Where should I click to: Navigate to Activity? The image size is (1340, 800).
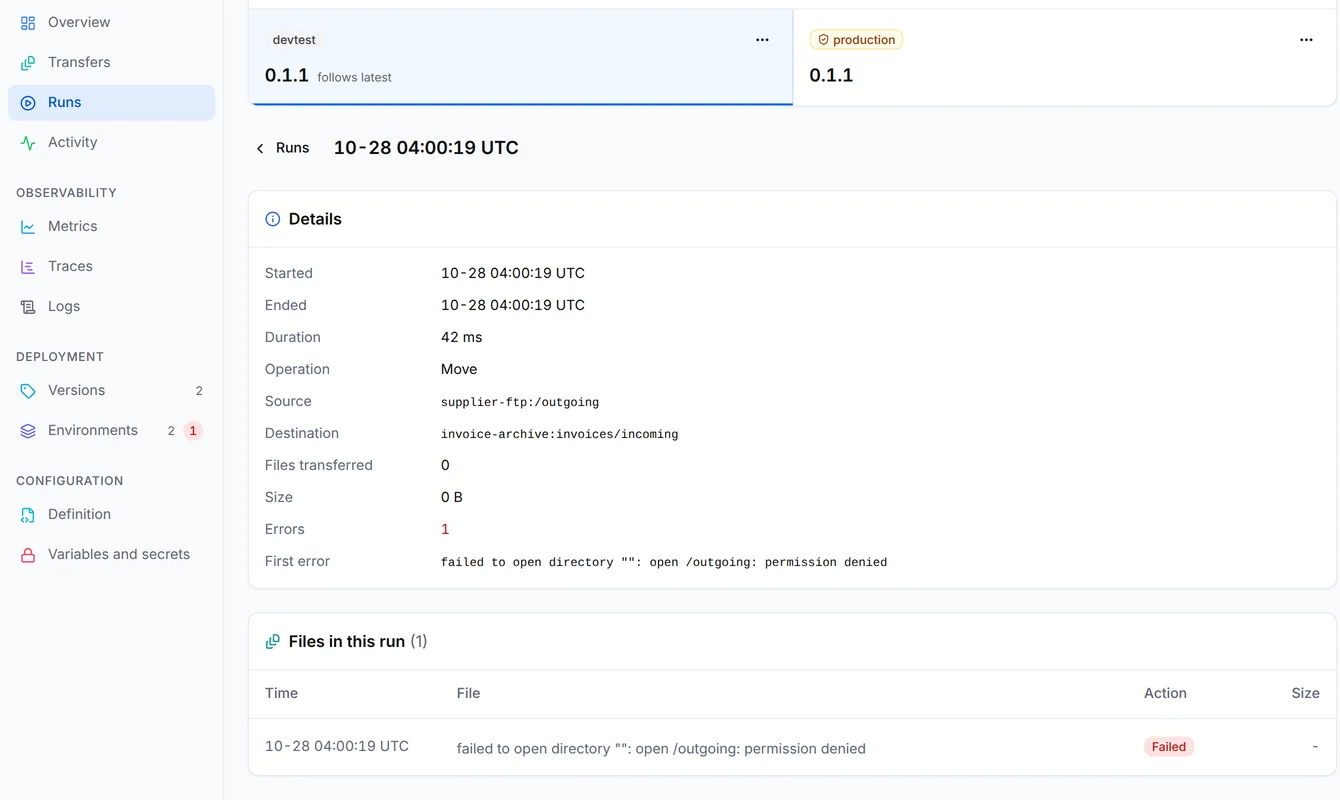coord(111,142)
